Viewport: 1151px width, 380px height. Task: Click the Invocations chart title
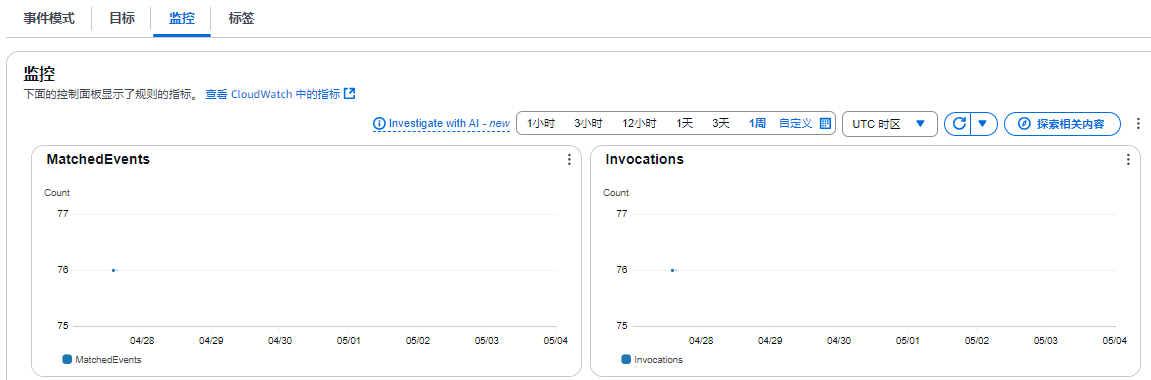point(645,159)
